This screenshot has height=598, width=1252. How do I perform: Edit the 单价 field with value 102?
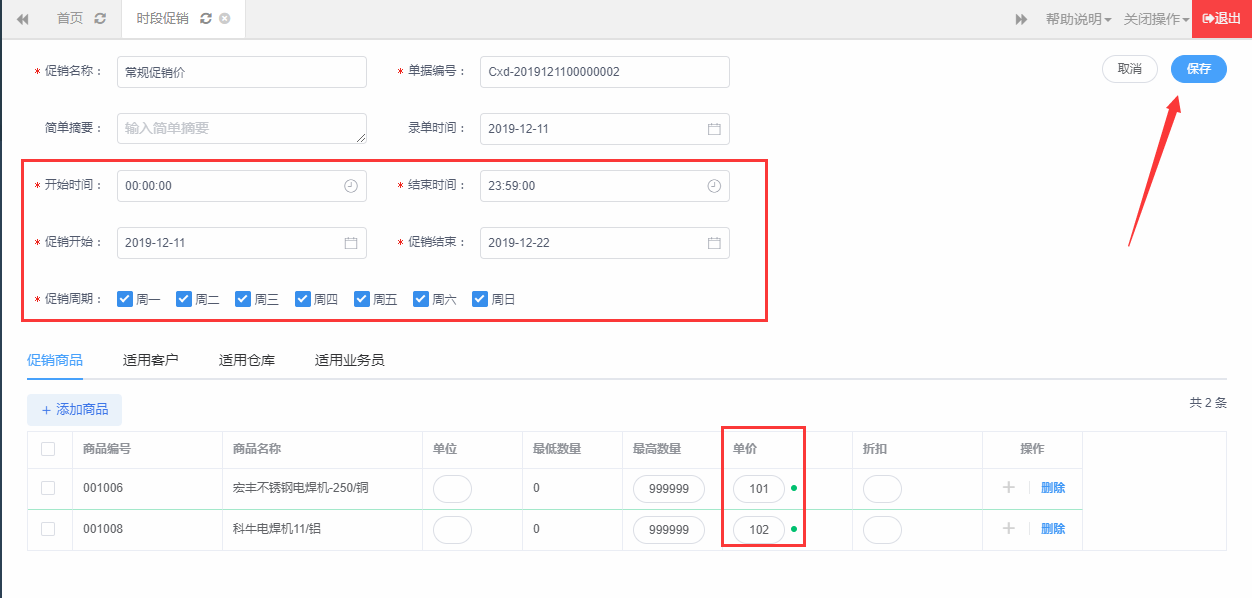pyautogui.click(x=759, y=530)
